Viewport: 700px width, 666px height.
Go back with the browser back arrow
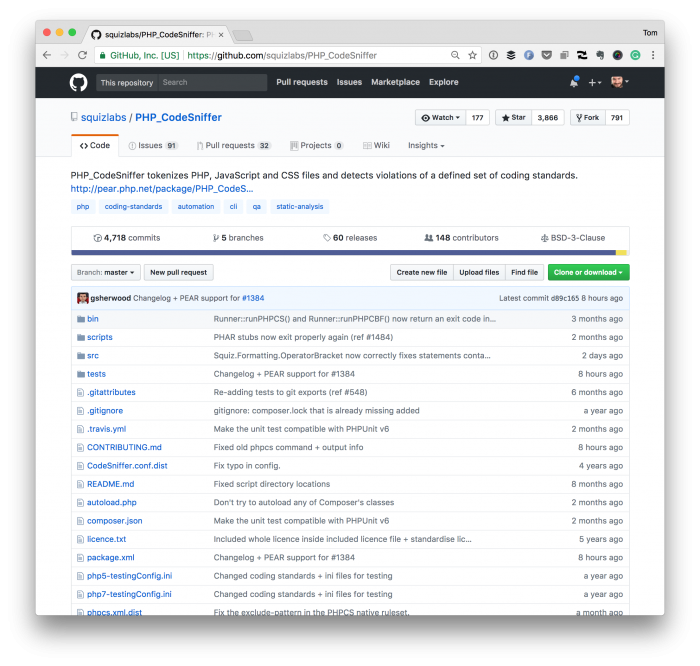(47, 55)
